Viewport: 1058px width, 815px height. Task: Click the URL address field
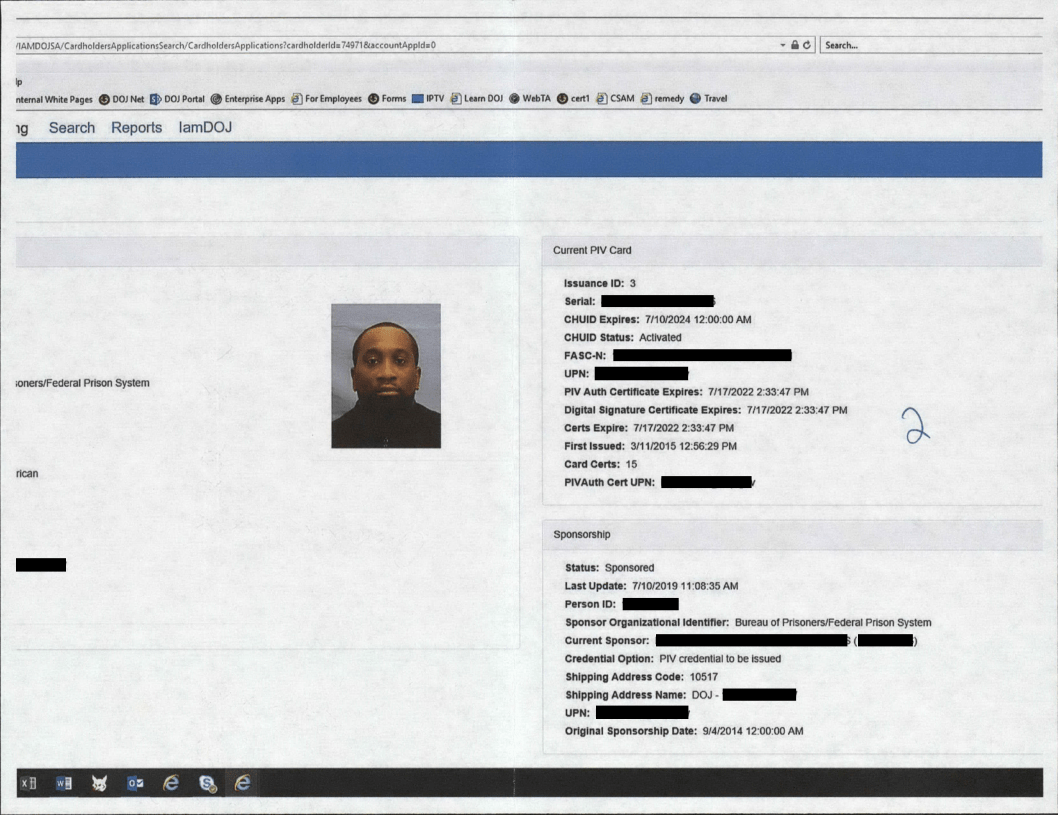tap(400, 45)
